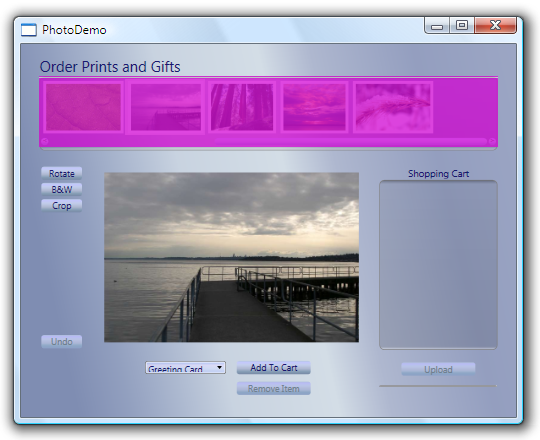Screen dimensions: 540x440
Task: Apply the B&W effect
Action: tap(62, 190)
